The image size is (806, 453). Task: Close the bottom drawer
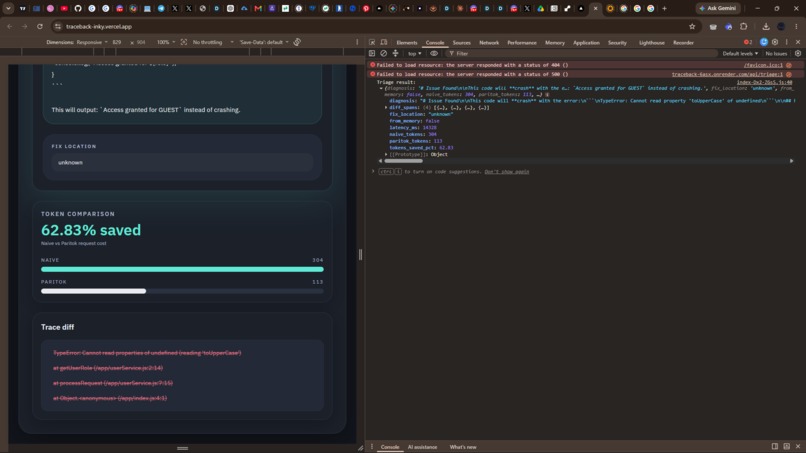[798, 446]
